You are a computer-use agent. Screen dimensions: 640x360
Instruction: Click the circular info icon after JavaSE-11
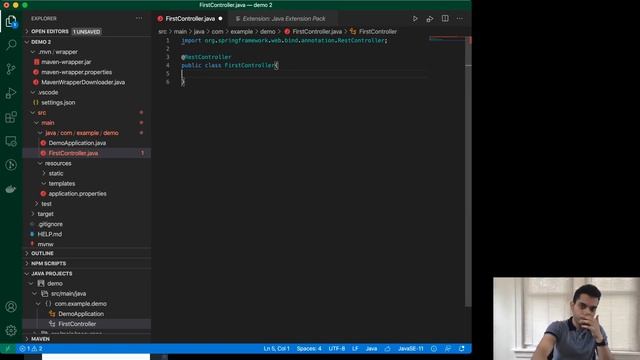[x=434, y=349]
